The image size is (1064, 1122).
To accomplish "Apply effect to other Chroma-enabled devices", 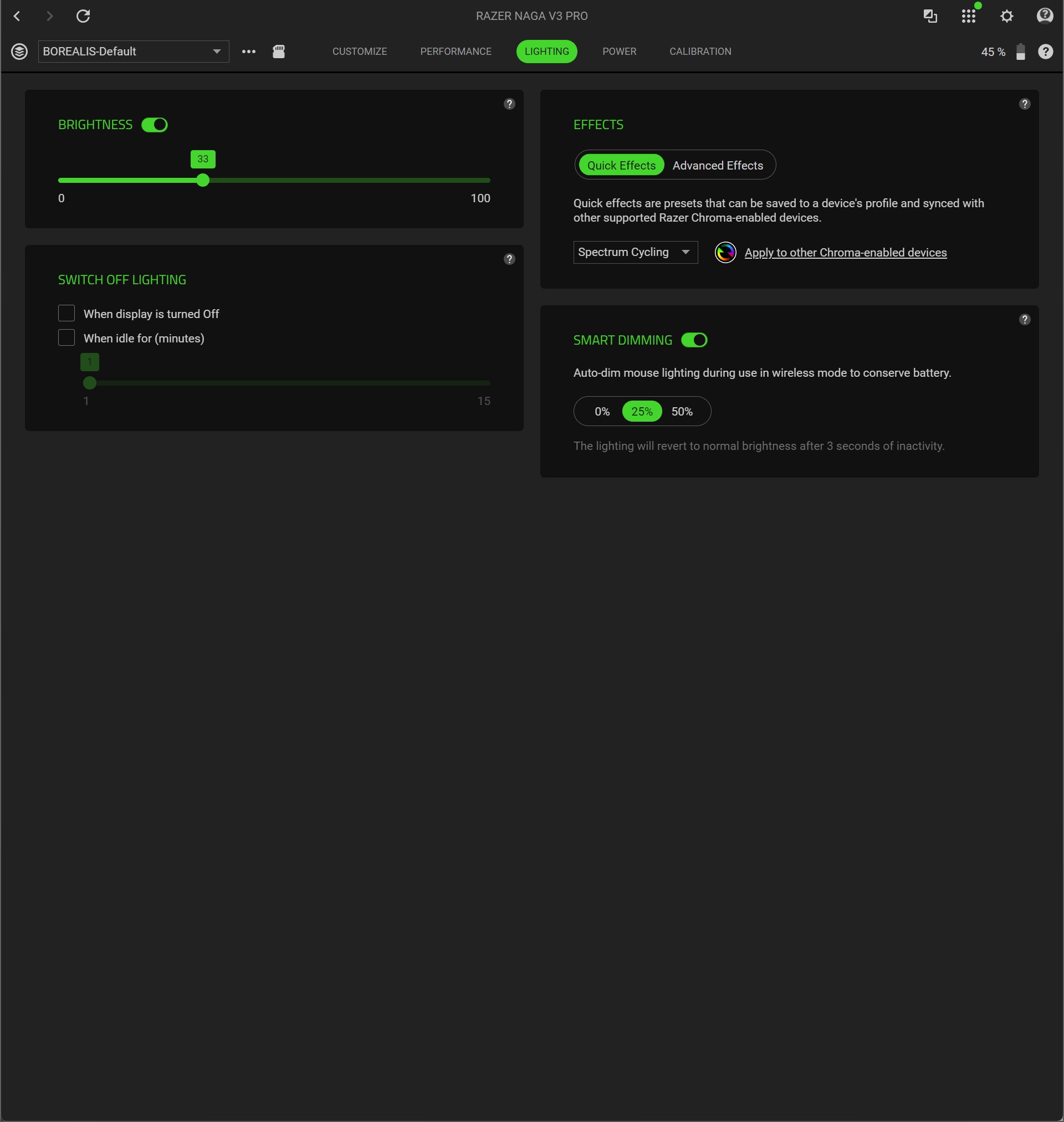I will pyautogui.click(x=845, y=253).
